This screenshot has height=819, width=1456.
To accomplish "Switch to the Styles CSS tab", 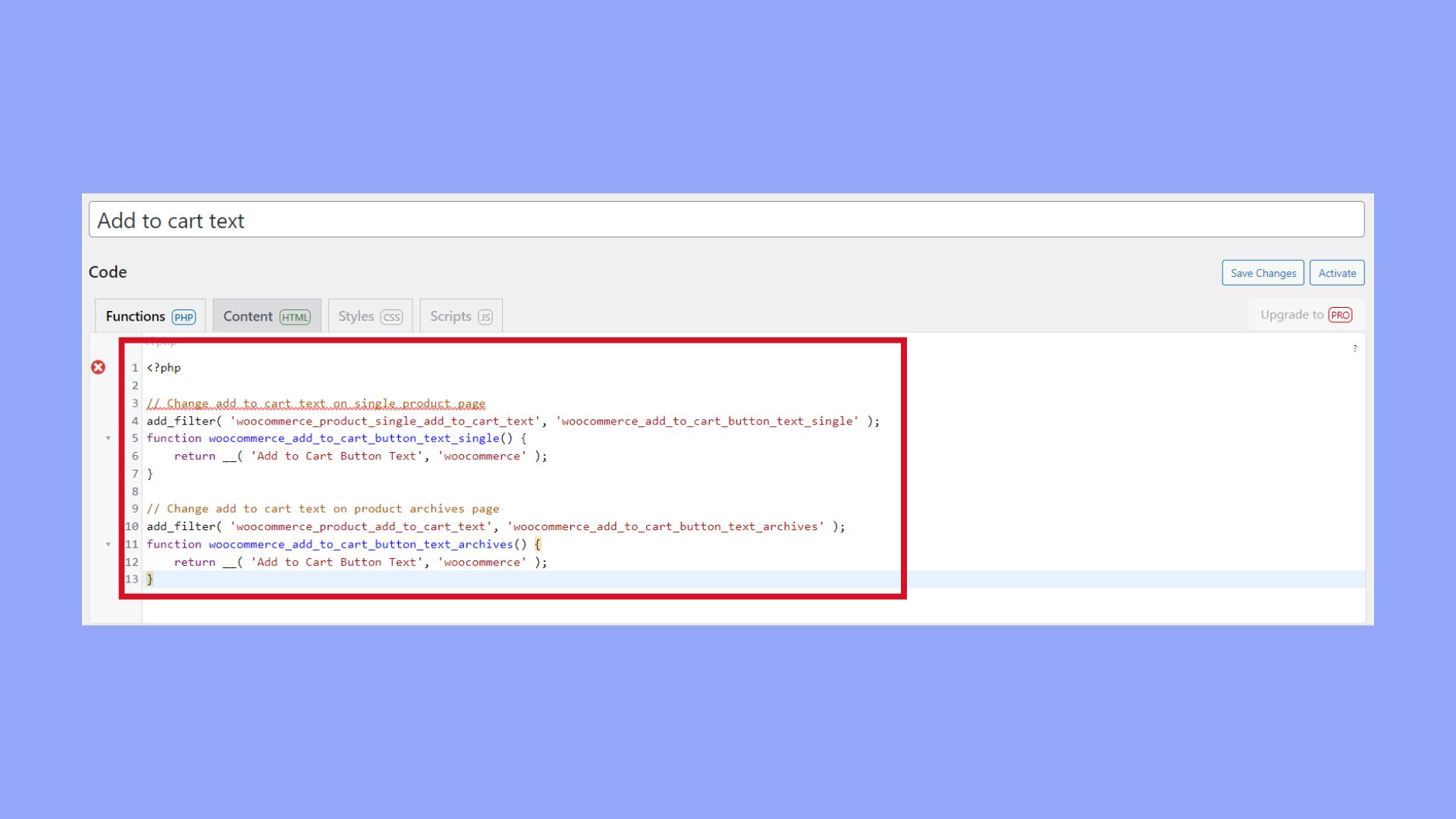I will pyautogui.click(x=356, y=315).
